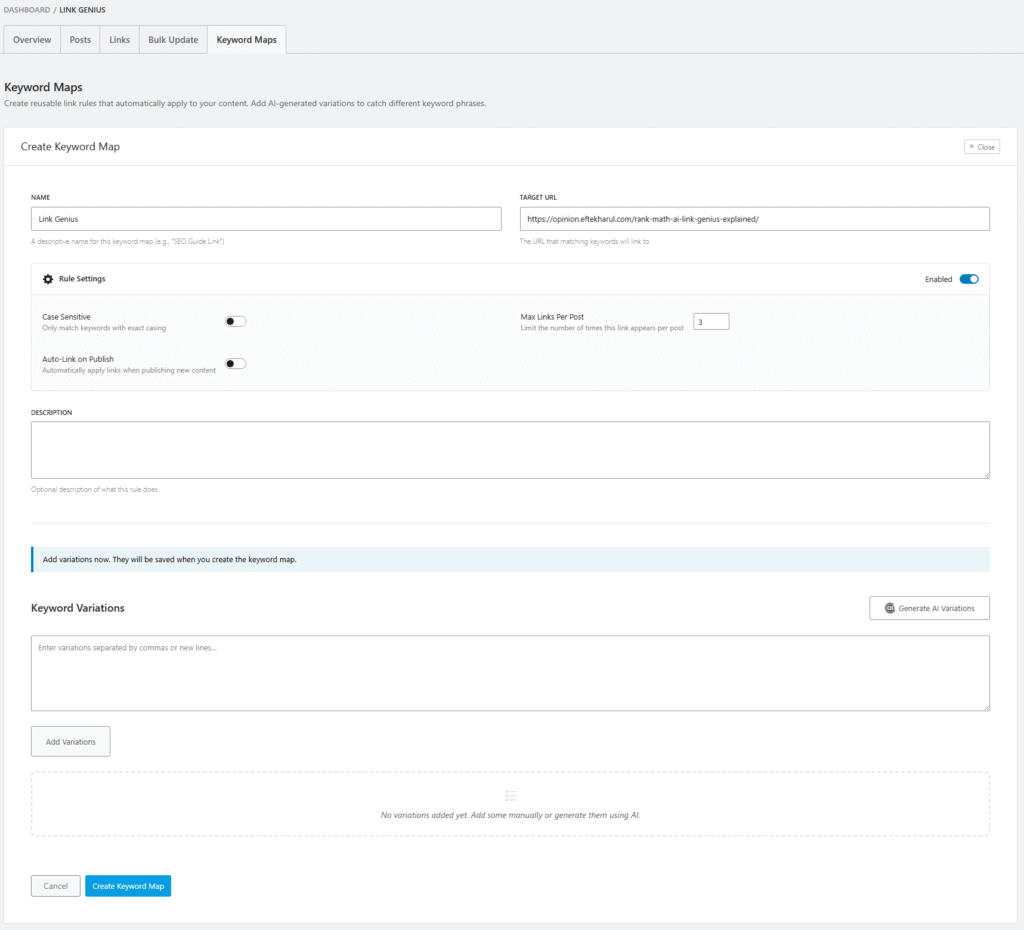
Task: Click the 'Add variations now' notice text
Action: 169,560
